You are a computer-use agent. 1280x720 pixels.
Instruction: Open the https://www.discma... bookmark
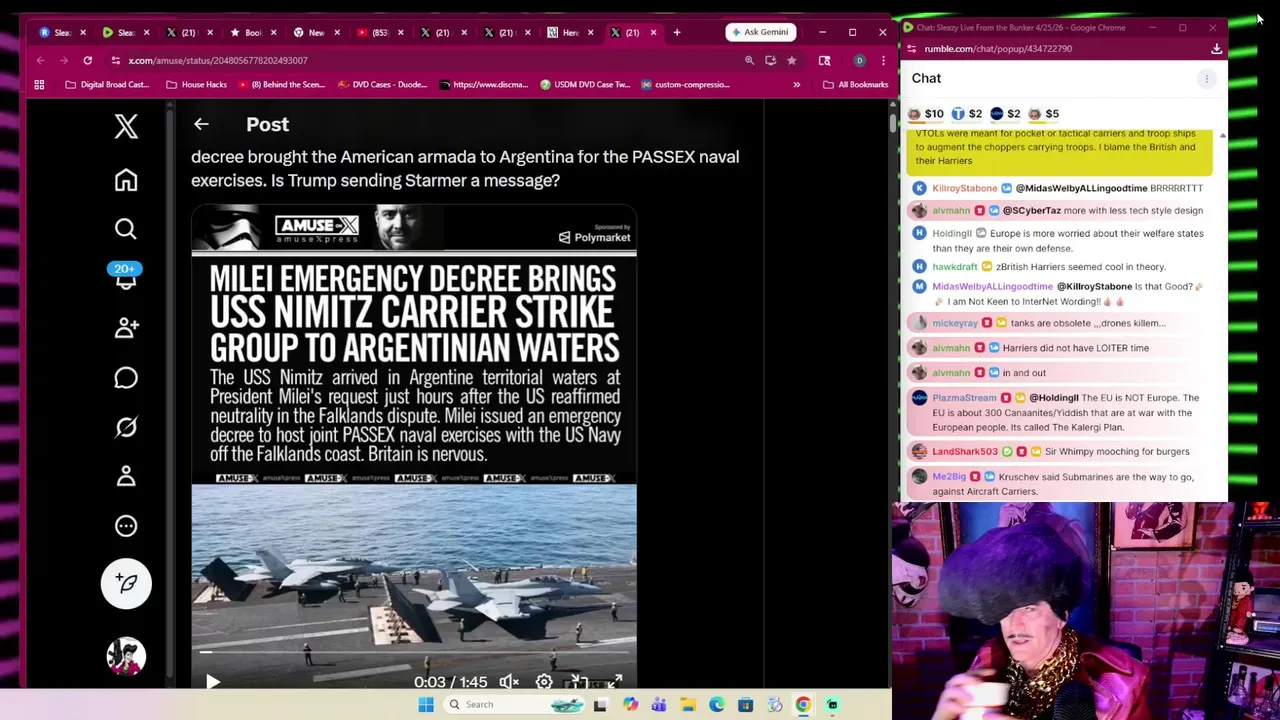pos(483,85)
